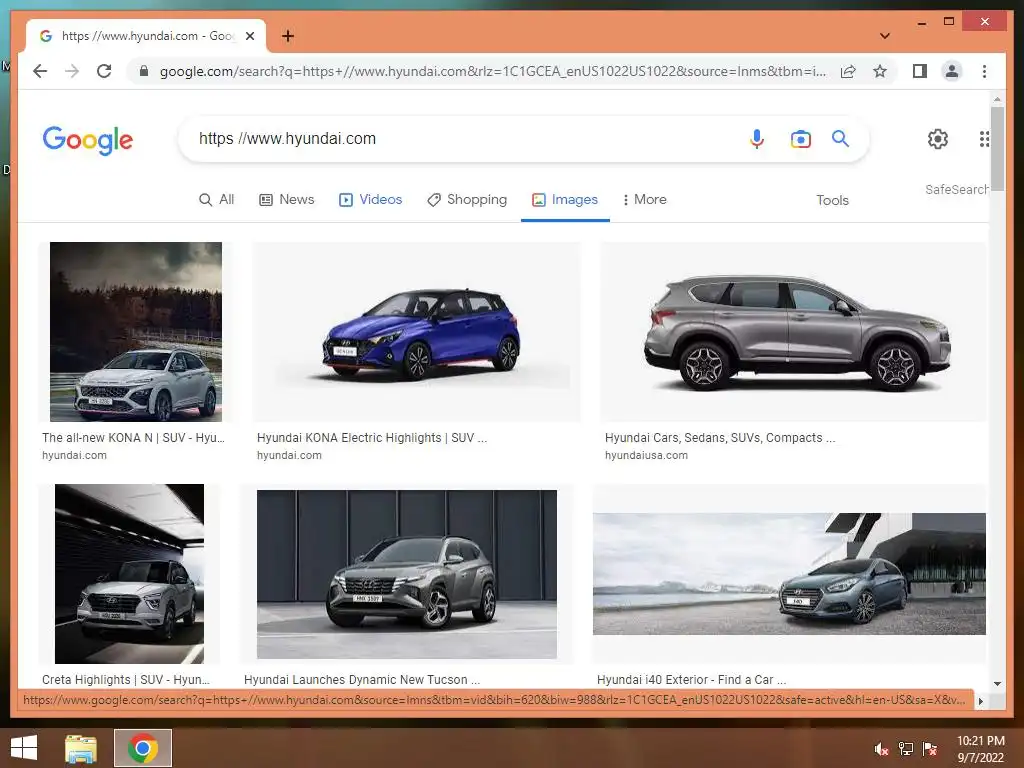Open the Google apps grid
This screenshot has height=768, width=1024.
pyautogui.click(x=984, y=138)
